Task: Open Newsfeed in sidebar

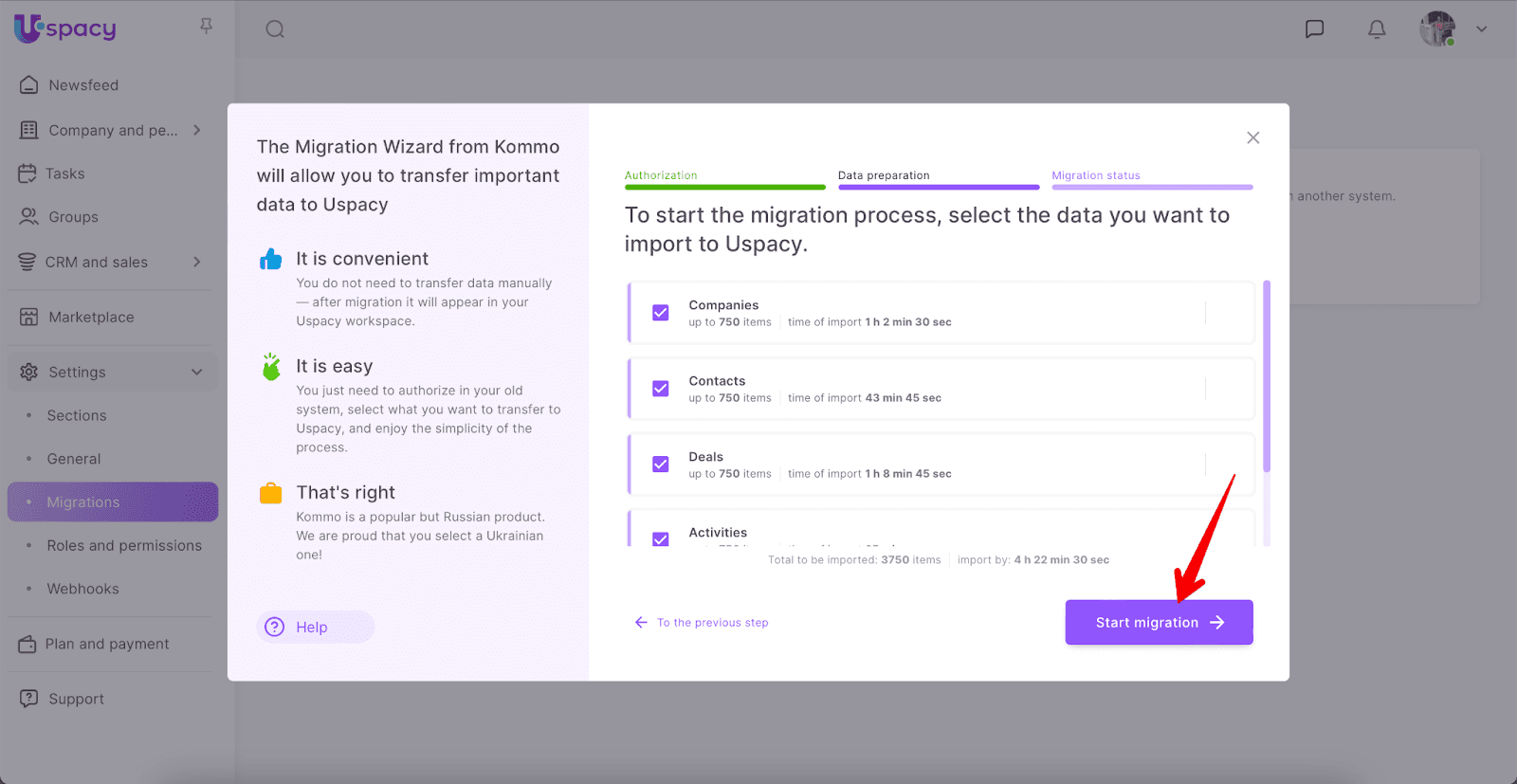Action: click(x=83, y=85)
